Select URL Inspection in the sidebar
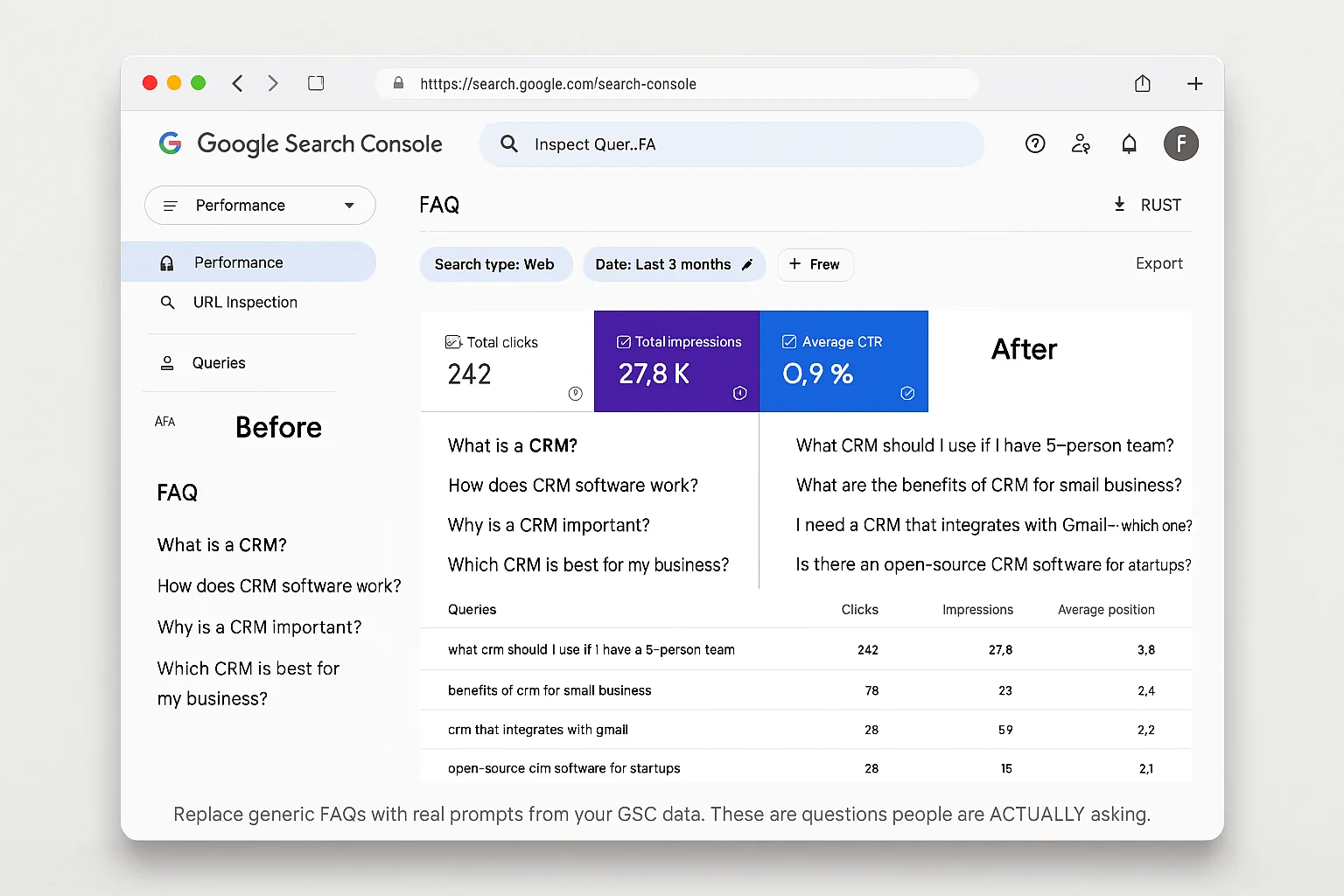The height and width of the screenshot is (896, 1344). point(245,302)
